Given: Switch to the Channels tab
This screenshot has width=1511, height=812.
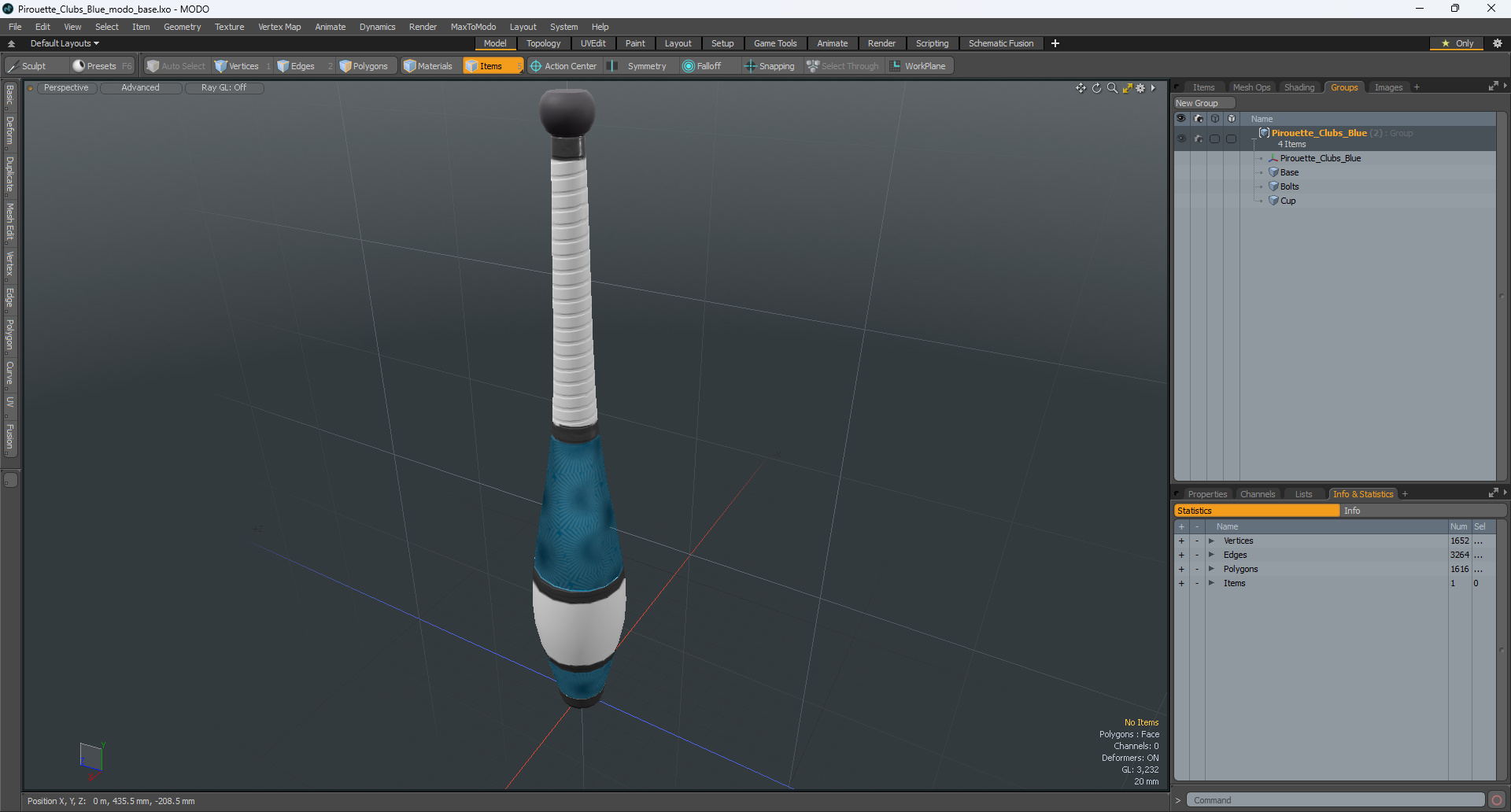Looking at the screenshot, I should click(1257, 494).
